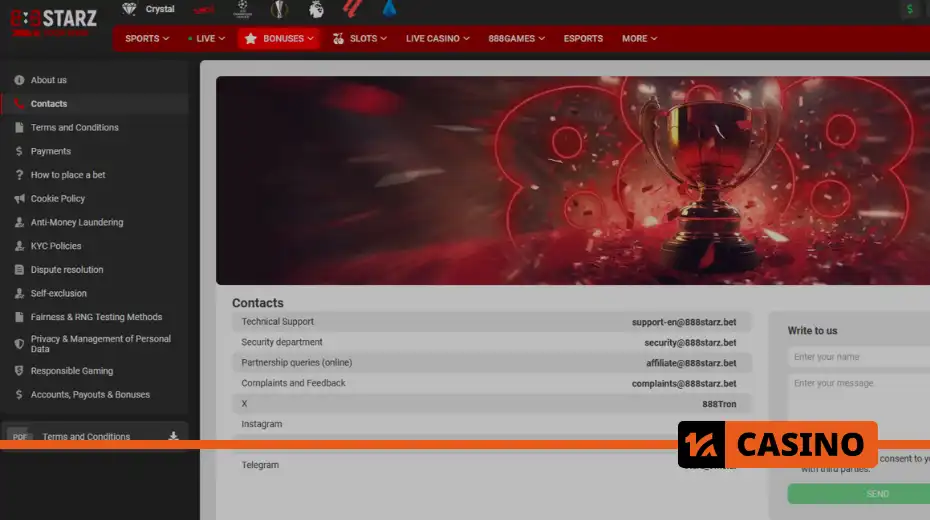This screenshot has width=930, height=520.
Task: Select the Telegram row label
Action: [260, 465]
